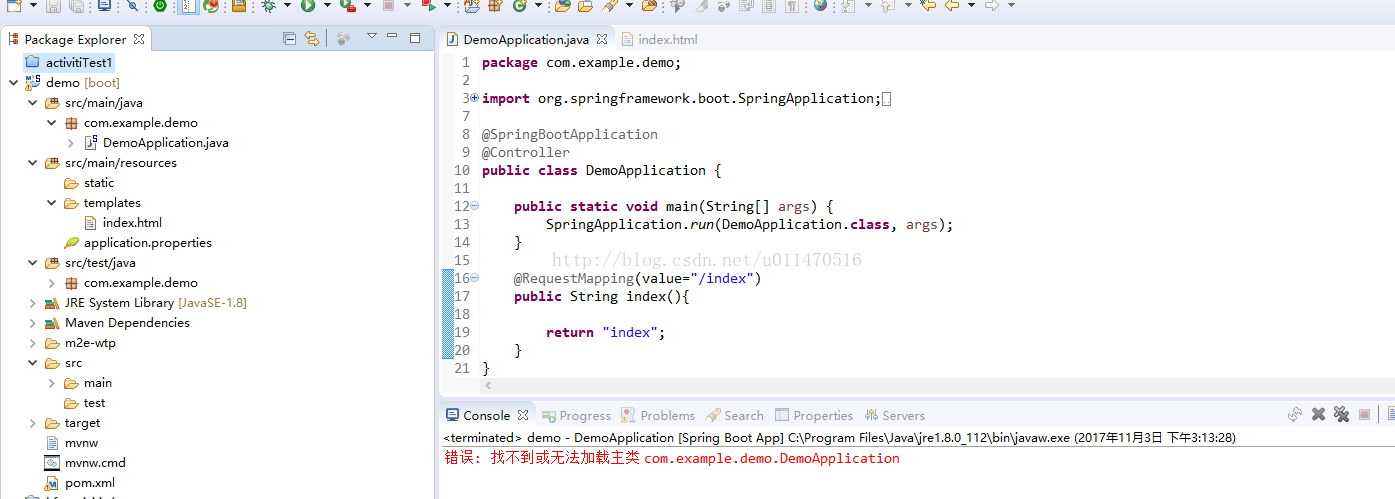Open the Debug configurations dropdown arrow

coord(287,6)
